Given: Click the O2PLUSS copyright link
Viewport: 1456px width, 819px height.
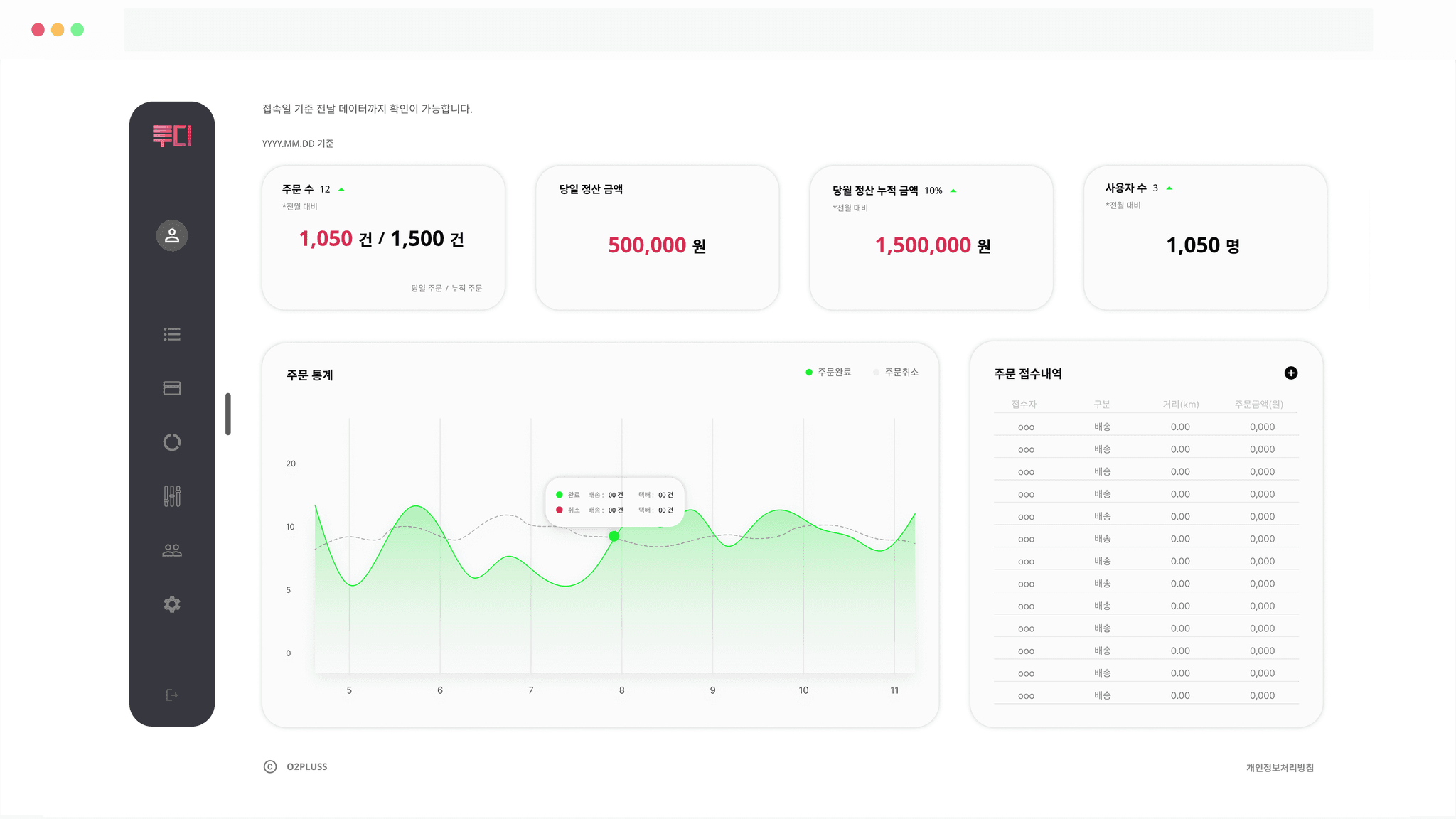Looking at the screenshot, I should click(x=306, y=766).
